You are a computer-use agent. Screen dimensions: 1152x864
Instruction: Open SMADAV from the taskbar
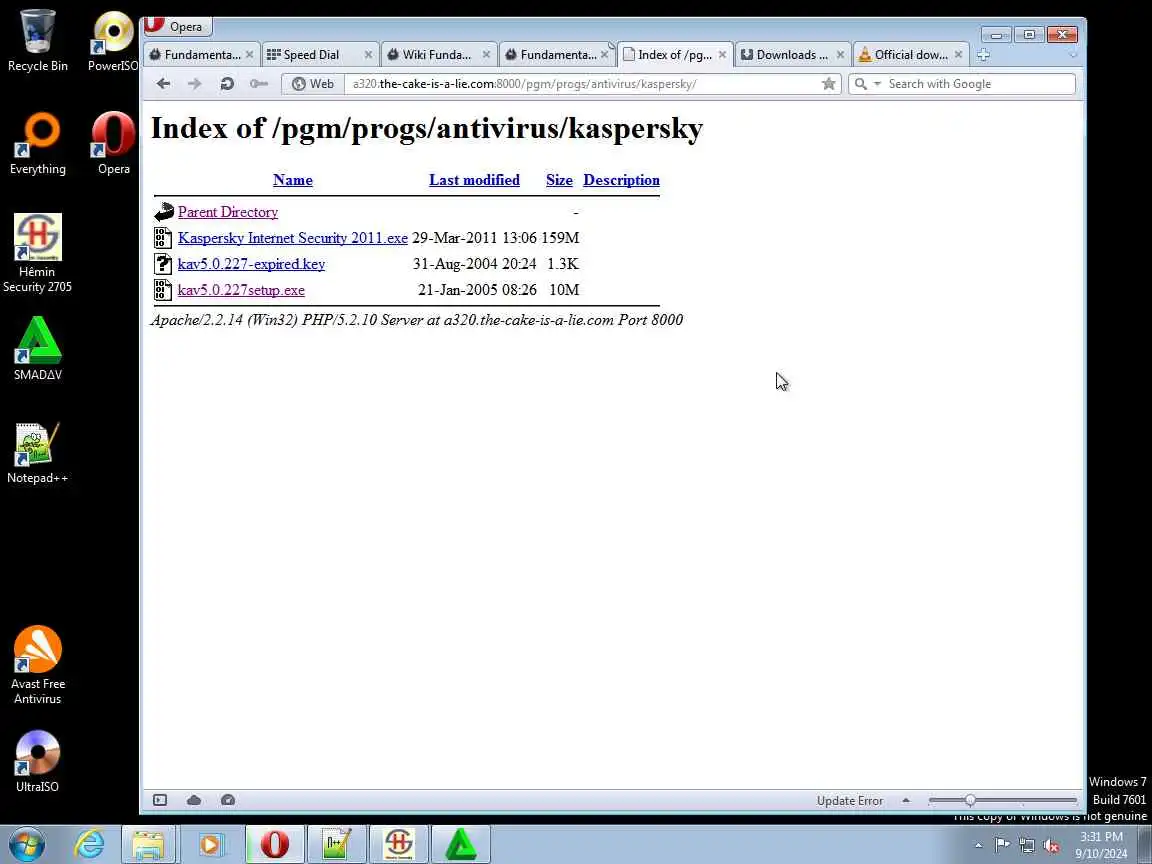coord(461,844)
